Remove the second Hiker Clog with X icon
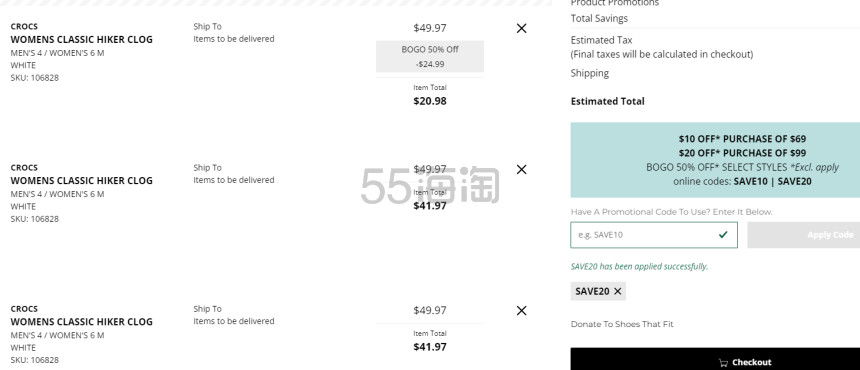 [x=522, y=169]
